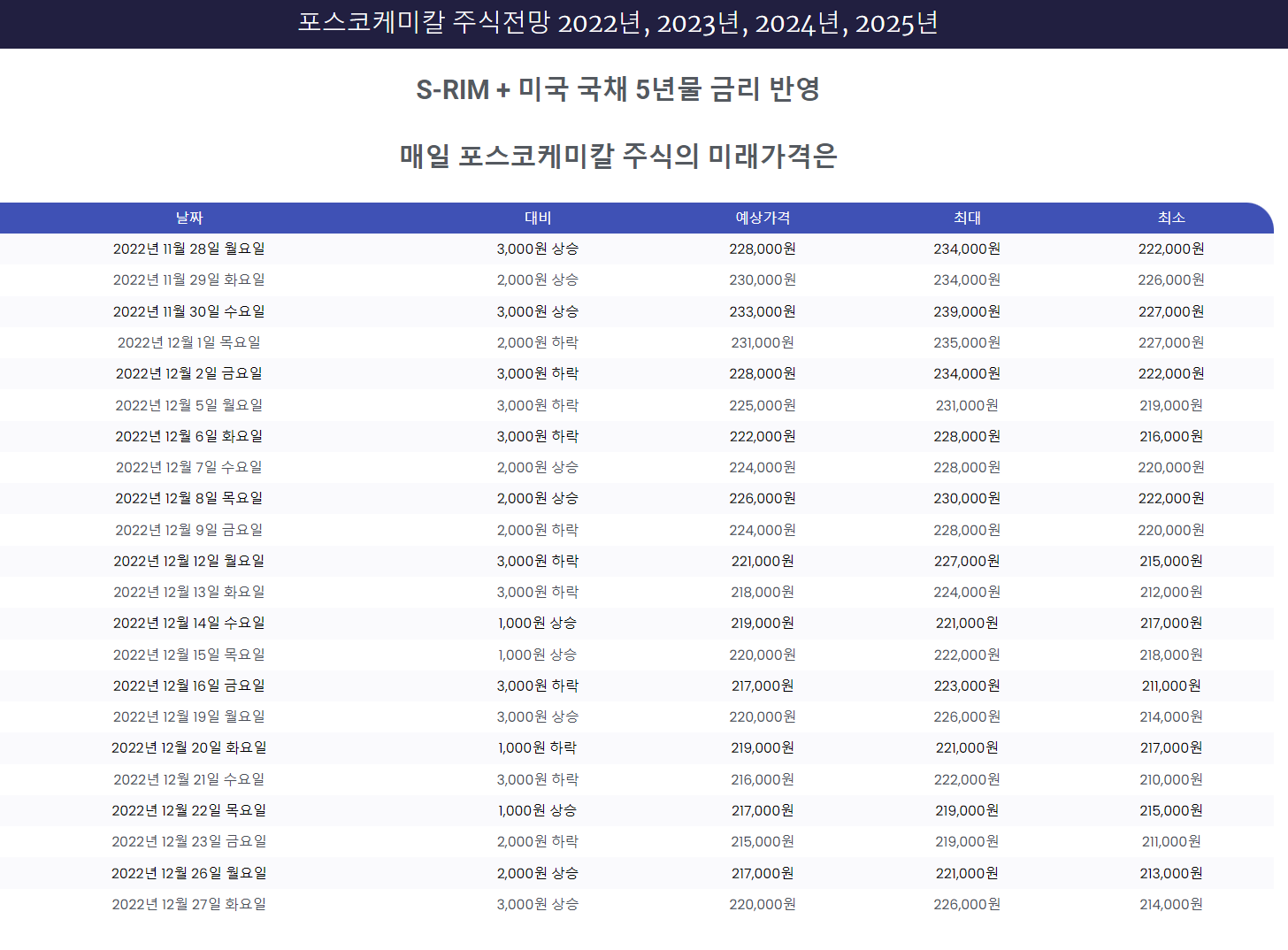Click expected price 216,000원
Screen dimensions: 1288x950
pyautogui.click(x=763, y=779)
